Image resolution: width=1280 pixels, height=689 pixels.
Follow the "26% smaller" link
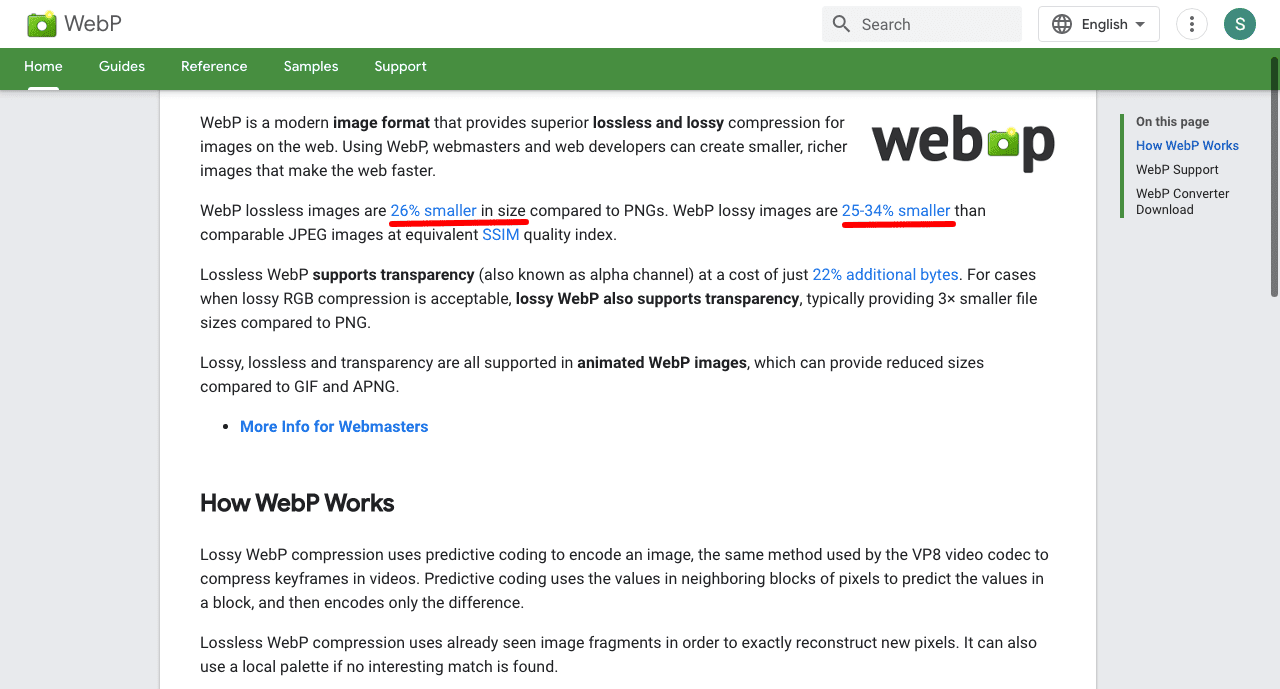tap(433, 211)
